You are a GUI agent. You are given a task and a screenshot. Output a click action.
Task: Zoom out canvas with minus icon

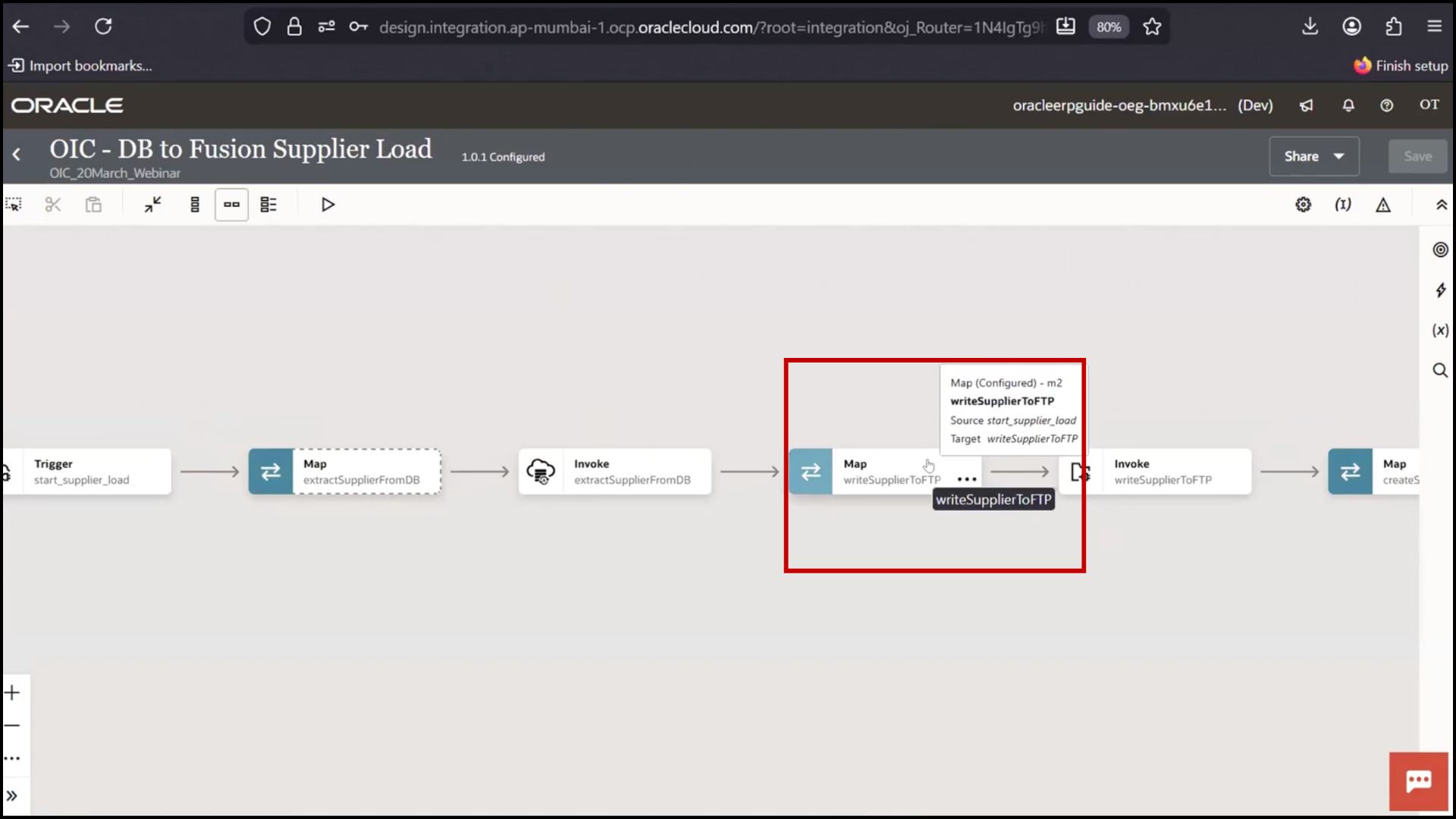(12, 726)
